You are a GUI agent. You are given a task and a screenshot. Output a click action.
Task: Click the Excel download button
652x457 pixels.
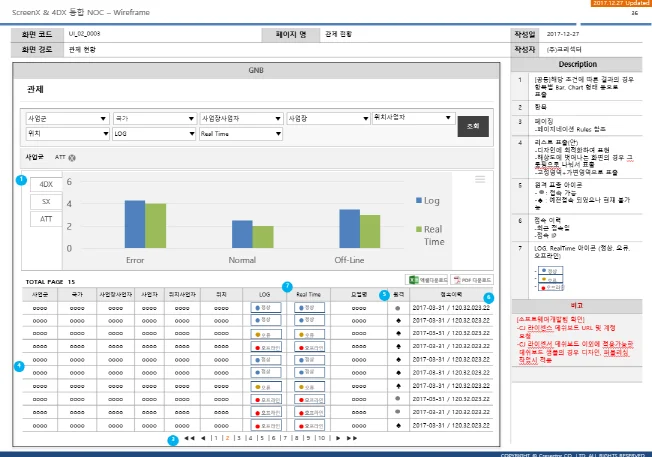[427, 281]
